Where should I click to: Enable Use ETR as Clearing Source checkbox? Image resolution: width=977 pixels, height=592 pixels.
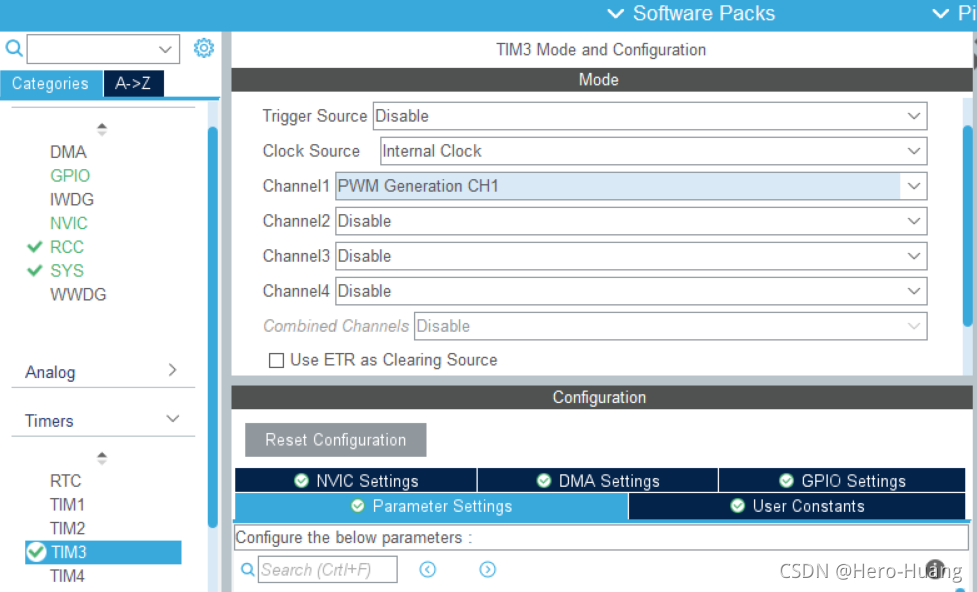276,360
